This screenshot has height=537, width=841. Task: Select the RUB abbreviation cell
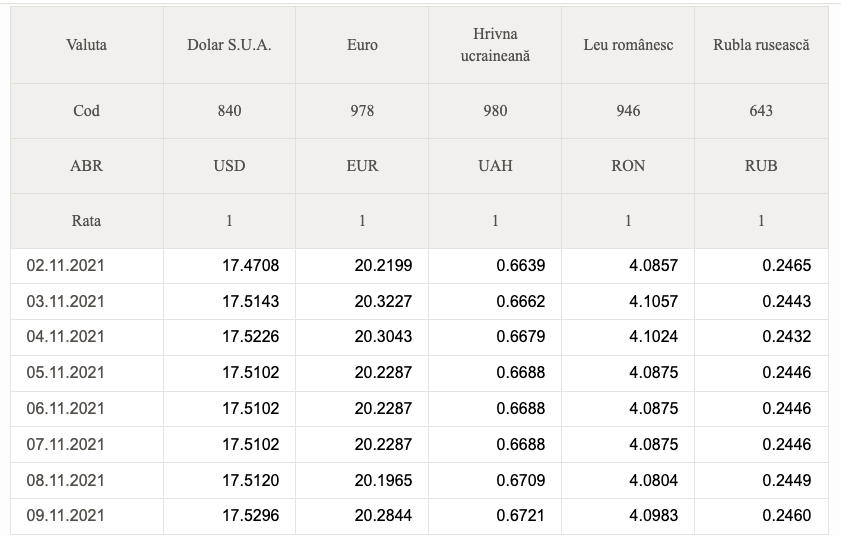click(761, 166)
